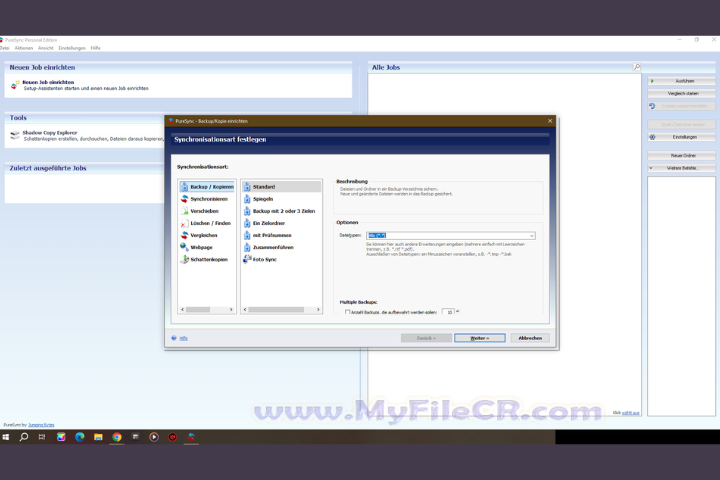Select the Standard backup mode
The image size is (720, 480).
(x=281, y=187)
